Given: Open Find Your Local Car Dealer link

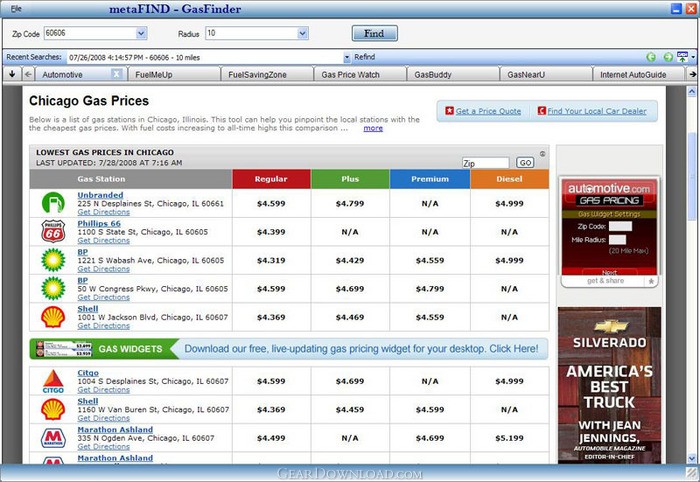Looking at the screenshot, I should point(597,111).
